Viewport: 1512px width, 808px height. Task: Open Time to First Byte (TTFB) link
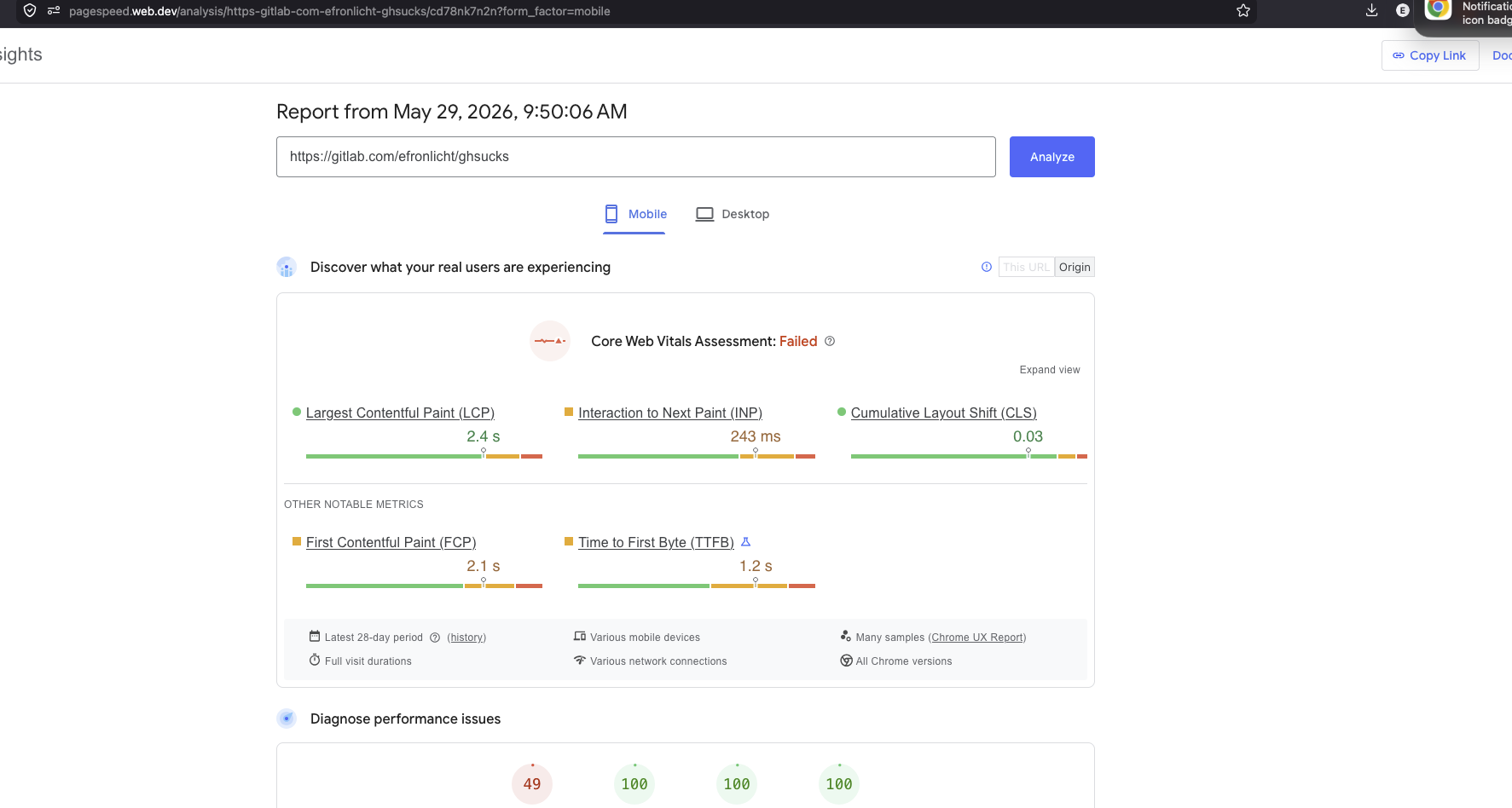point(656,542)
